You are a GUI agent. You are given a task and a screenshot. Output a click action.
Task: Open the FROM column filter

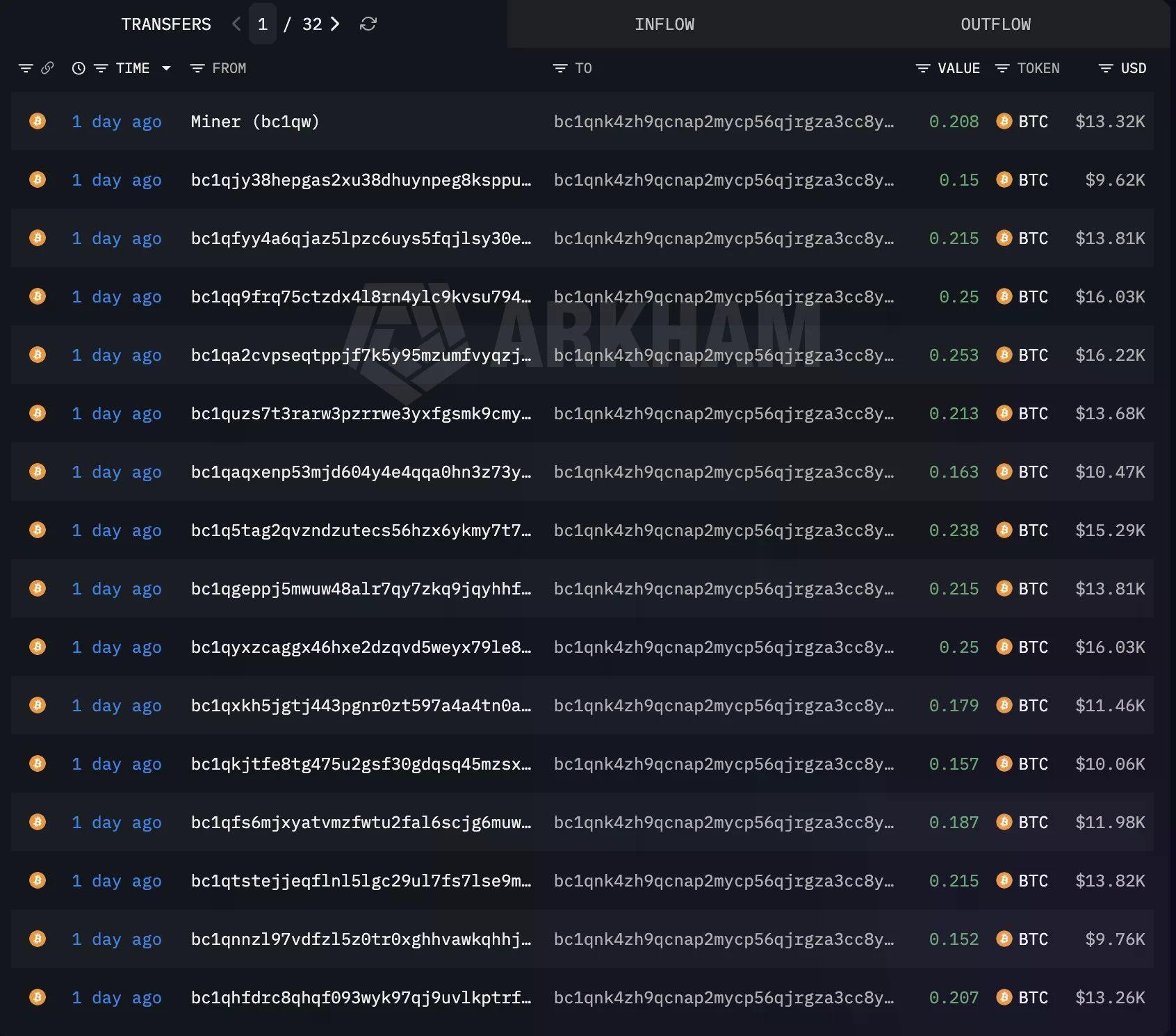pos(197,68)
